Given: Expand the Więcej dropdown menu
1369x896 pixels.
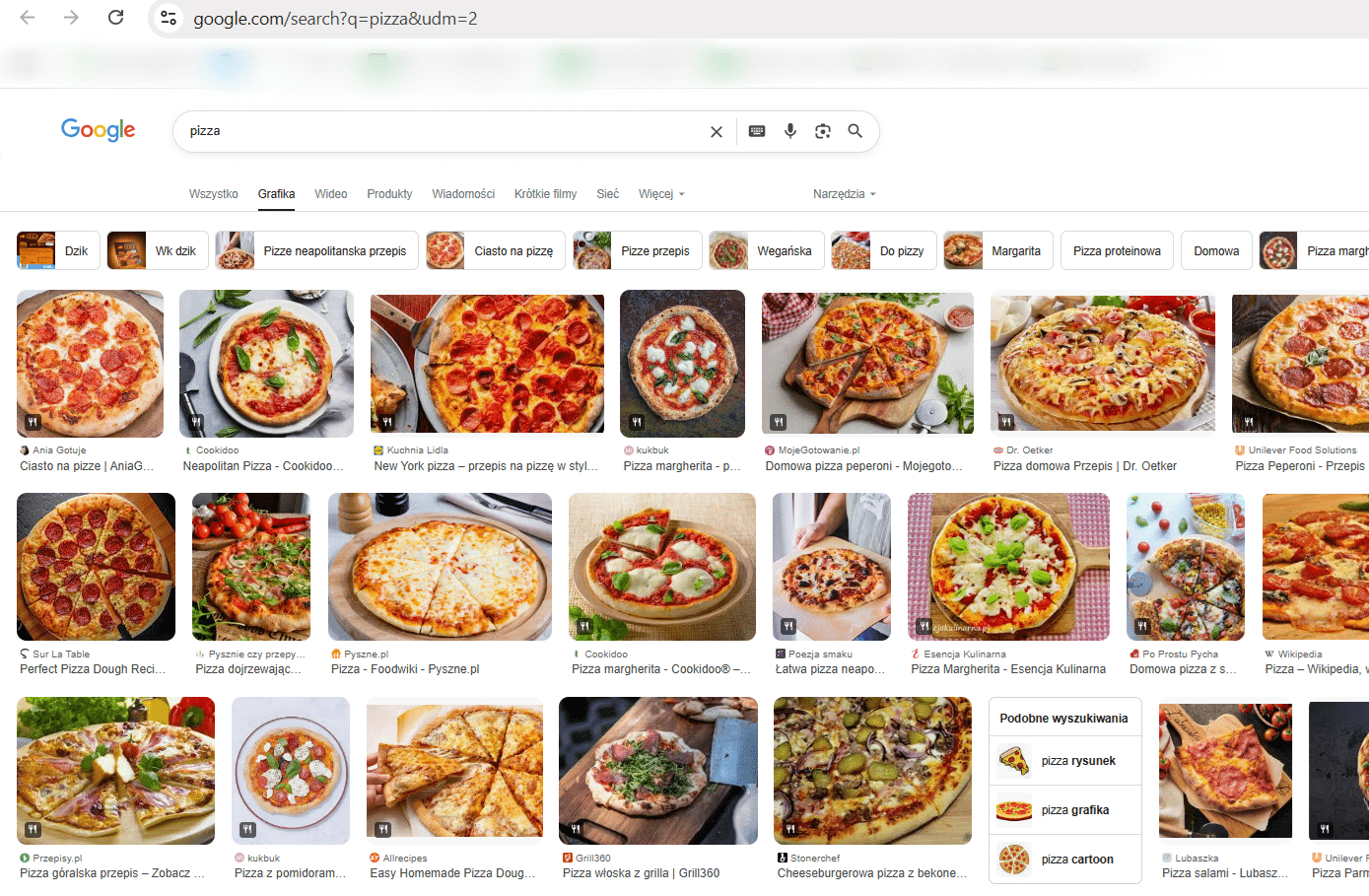Looking at the screenshot, I should [660, 194].
